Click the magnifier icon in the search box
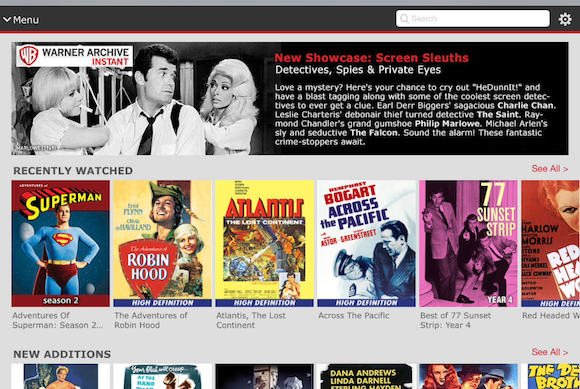Viewport: 580px width, 389px height. pos(404,18)
